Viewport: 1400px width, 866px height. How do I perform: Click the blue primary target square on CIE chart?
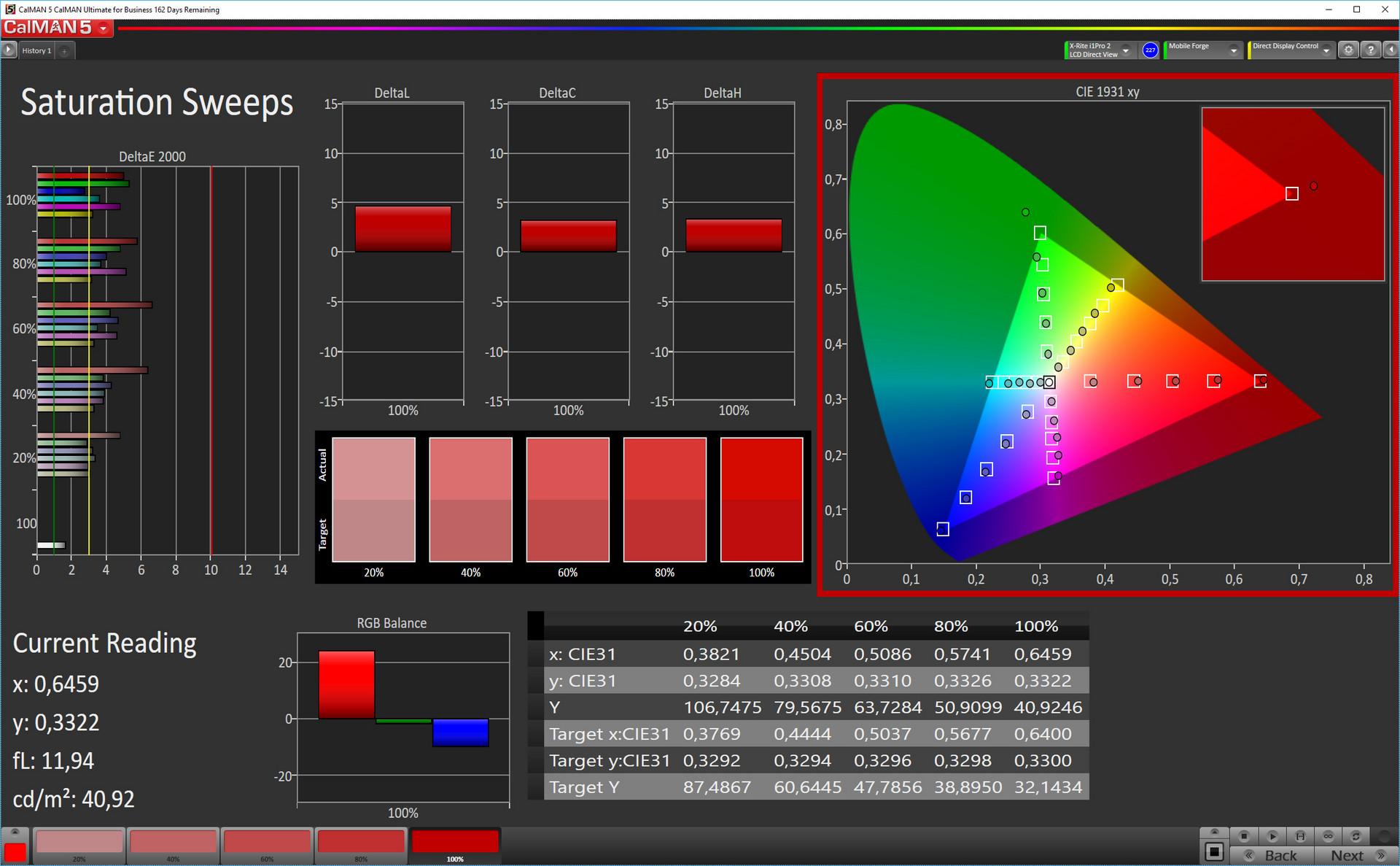(943, 529)
